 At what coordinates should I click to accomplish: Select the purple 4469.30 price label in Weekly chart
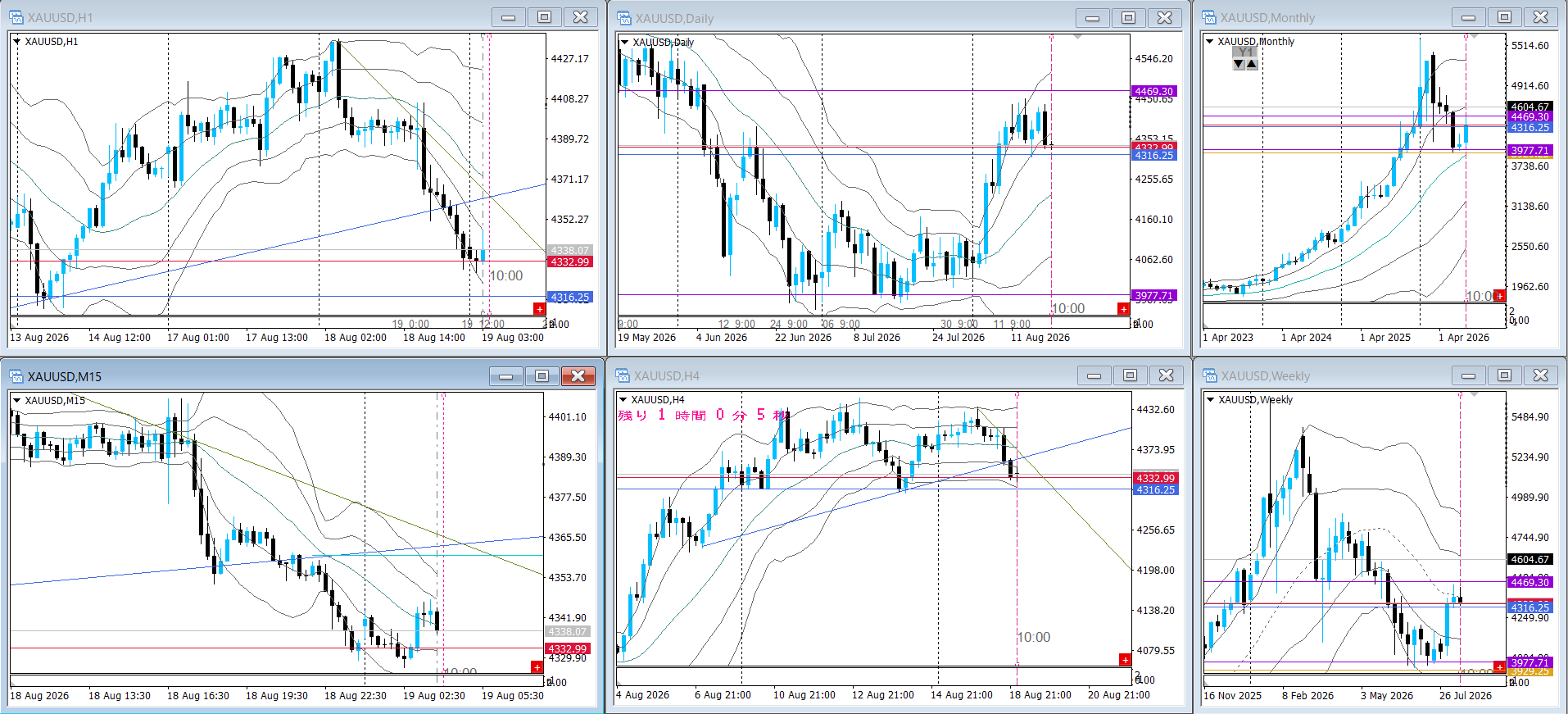point(1529,583)
